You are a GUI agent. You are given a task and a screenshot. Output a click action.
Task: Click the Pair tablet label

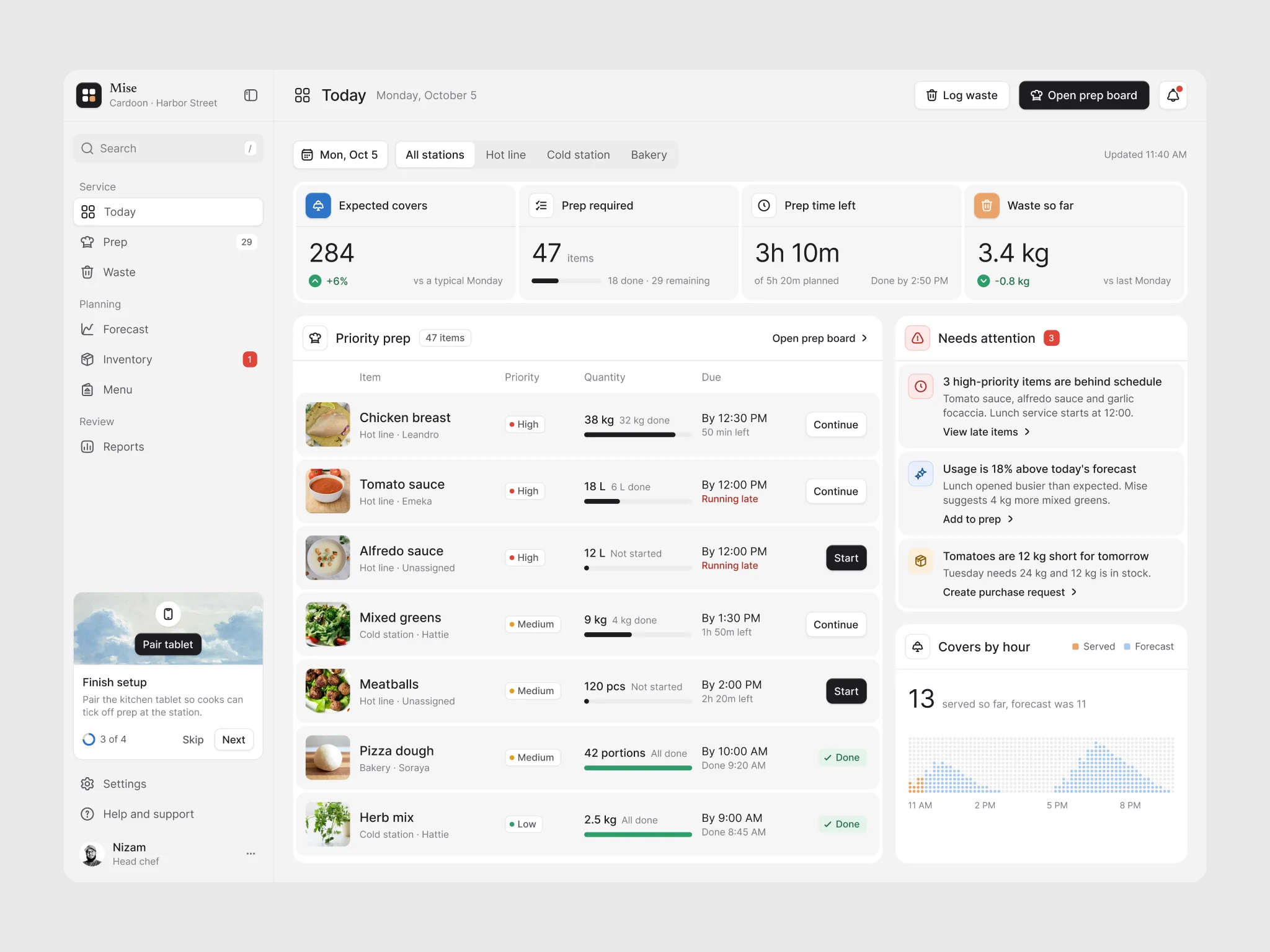point(168,644)
